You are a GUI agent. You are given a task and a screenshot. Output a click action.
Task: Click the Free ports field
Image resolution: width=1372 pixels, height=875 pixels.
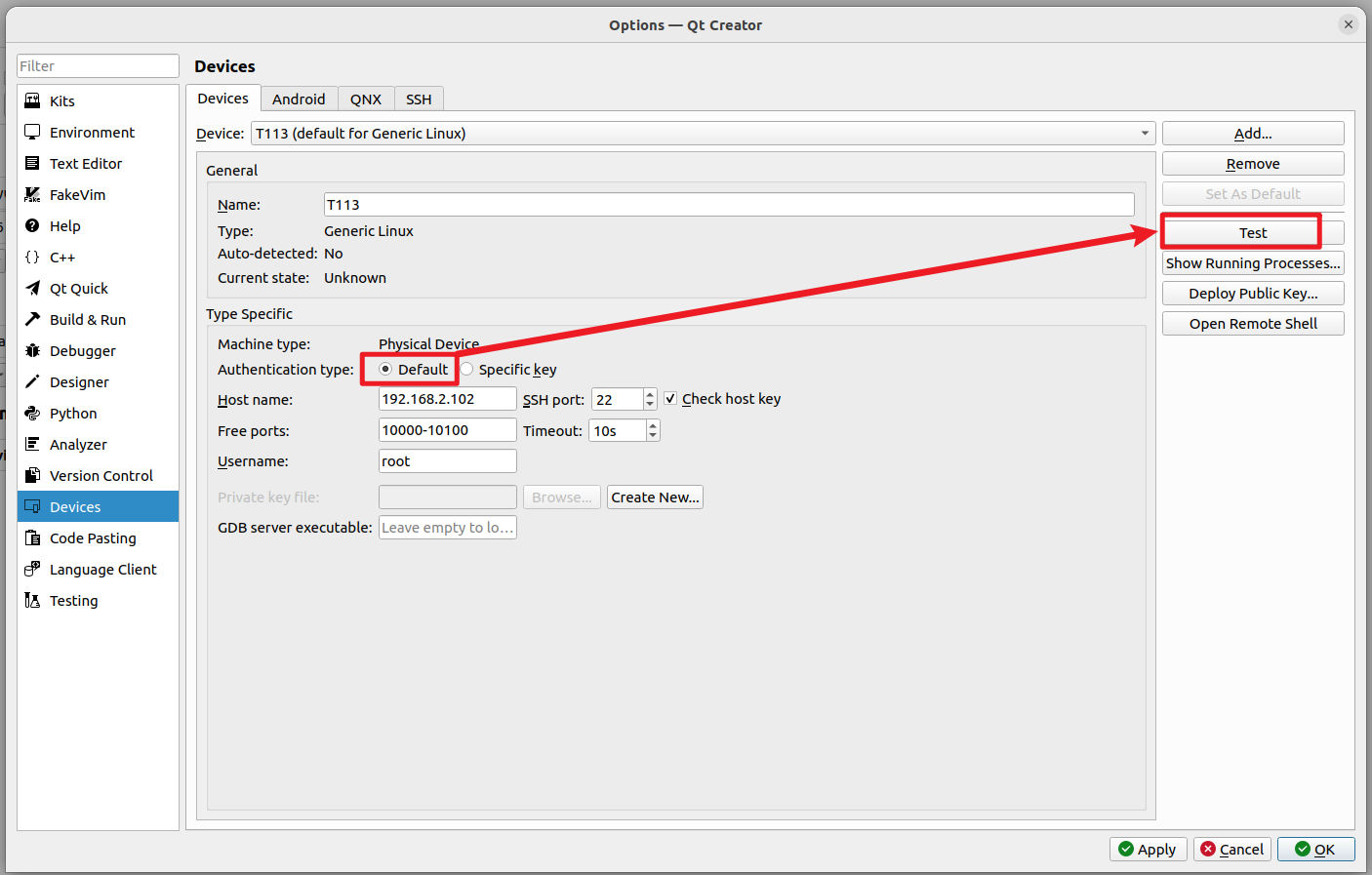tap(447, 430)
